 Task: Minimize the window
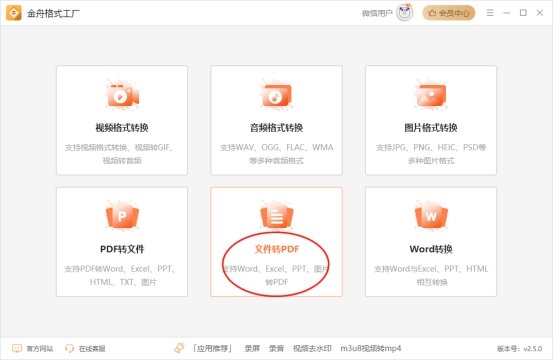[506, 13]
